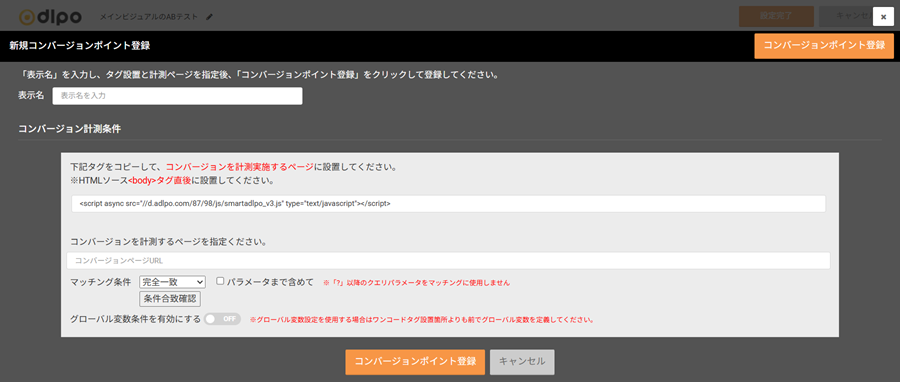
Task: Close the modal with the X button
Action: pyautogui.click(x=883, y=17)
